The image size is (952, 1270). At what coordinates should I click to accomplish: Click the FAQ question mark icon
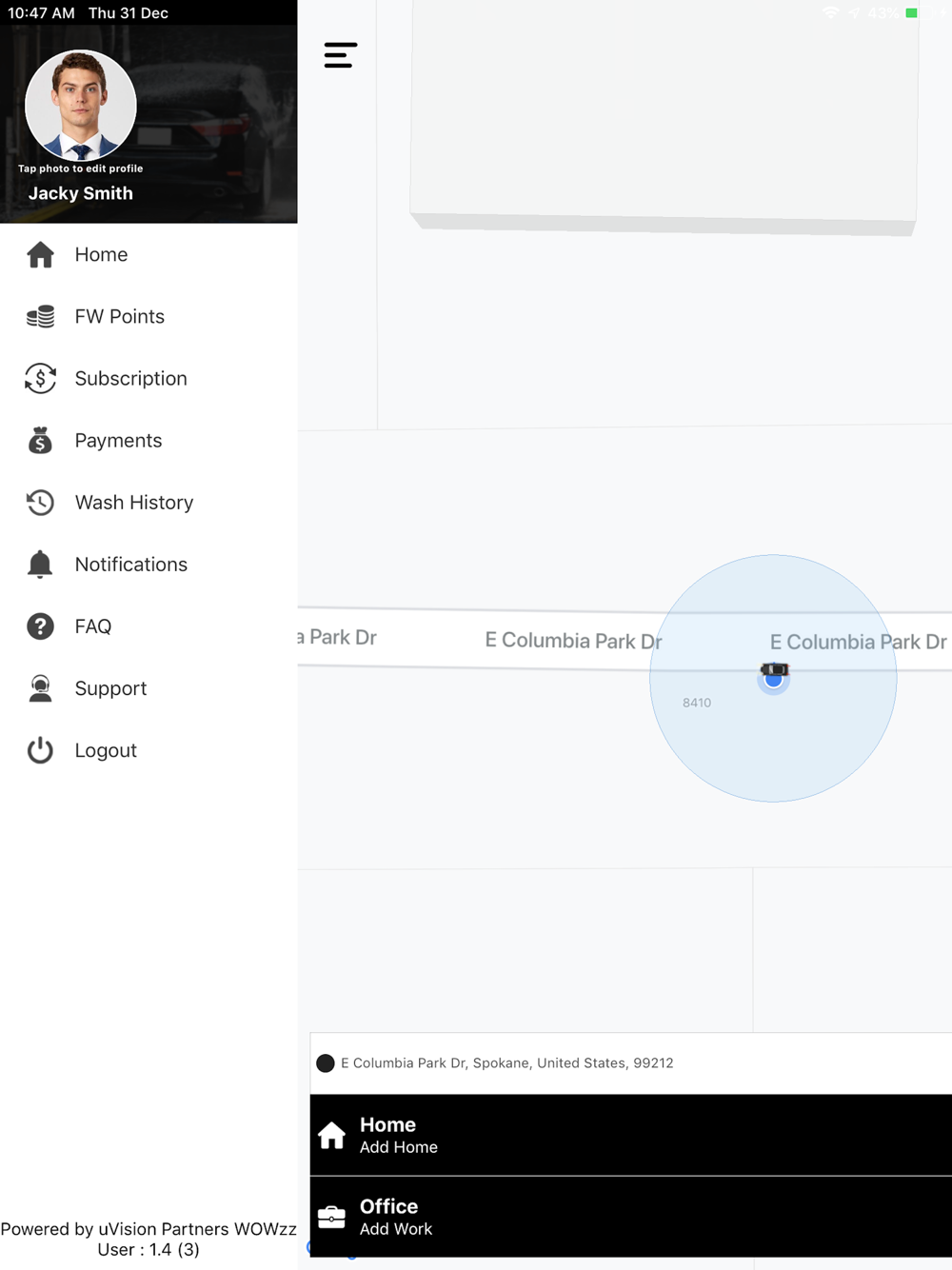pyautogui.click(x=40, y=626)
